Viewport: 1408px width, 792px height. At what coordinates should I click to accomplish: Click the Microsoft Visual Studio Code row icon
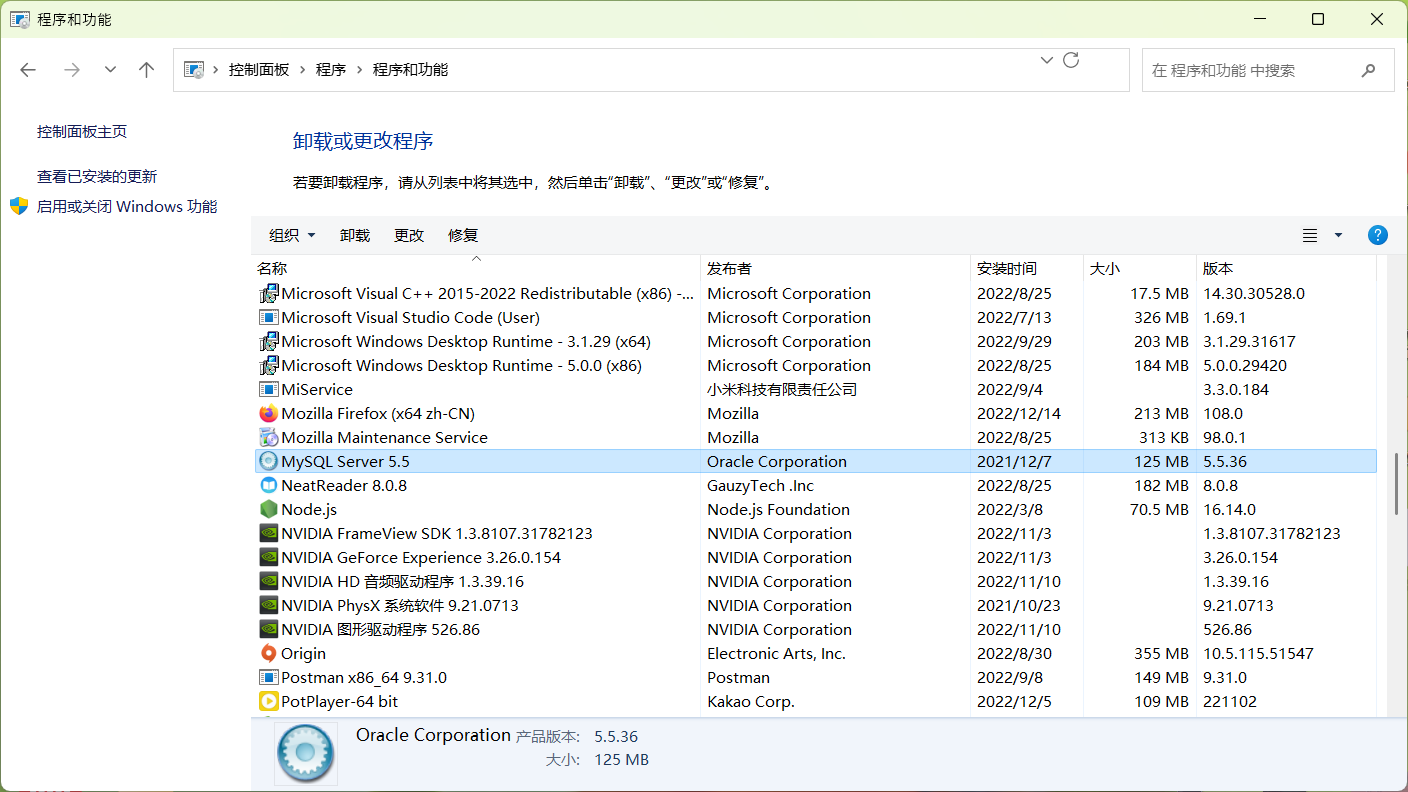(268, 317)
